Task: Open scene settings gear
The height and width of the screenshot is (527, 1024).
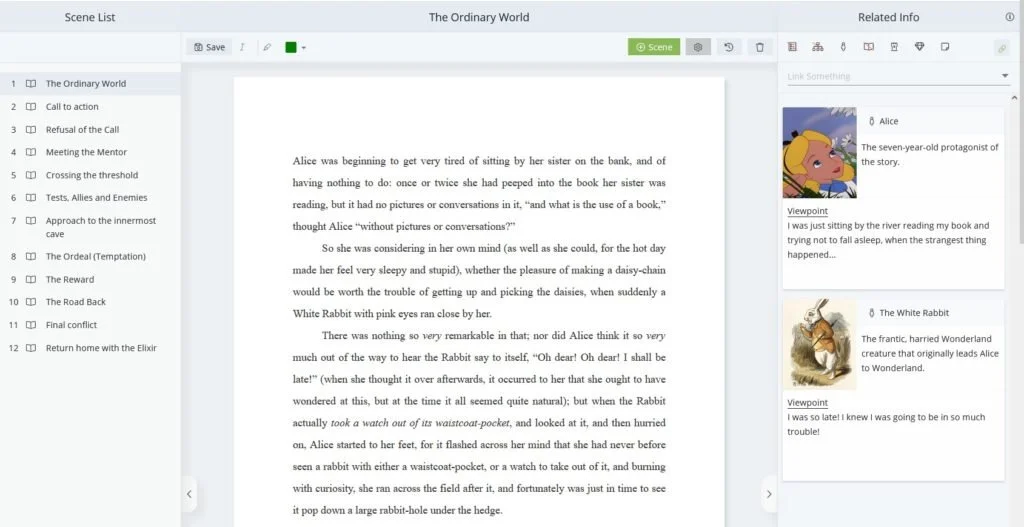Action: 697,47
